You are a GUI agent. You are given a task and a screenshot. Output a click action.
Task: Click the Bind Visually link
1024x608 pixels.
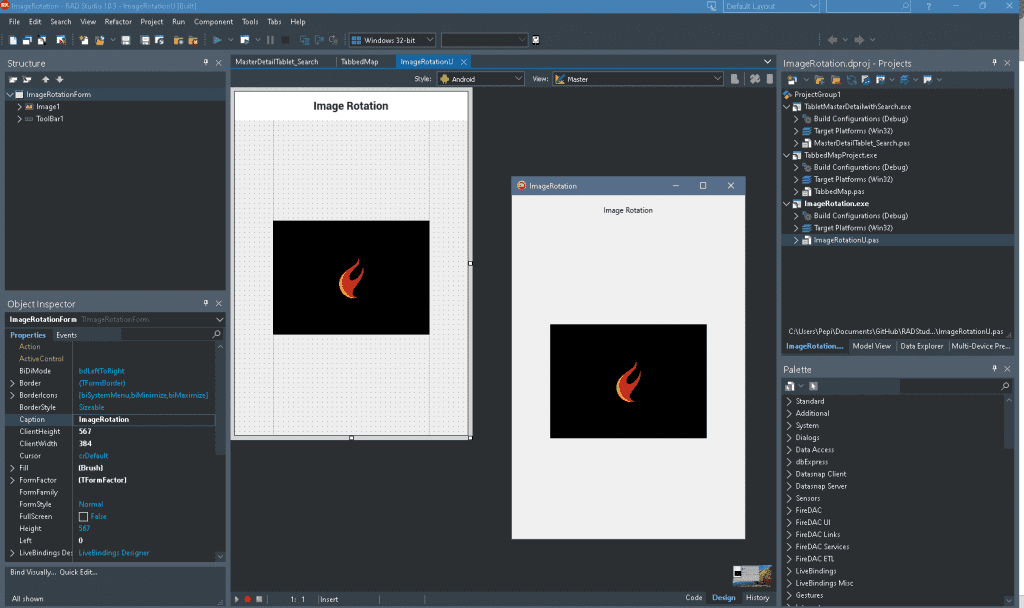(x=33, y=572)
